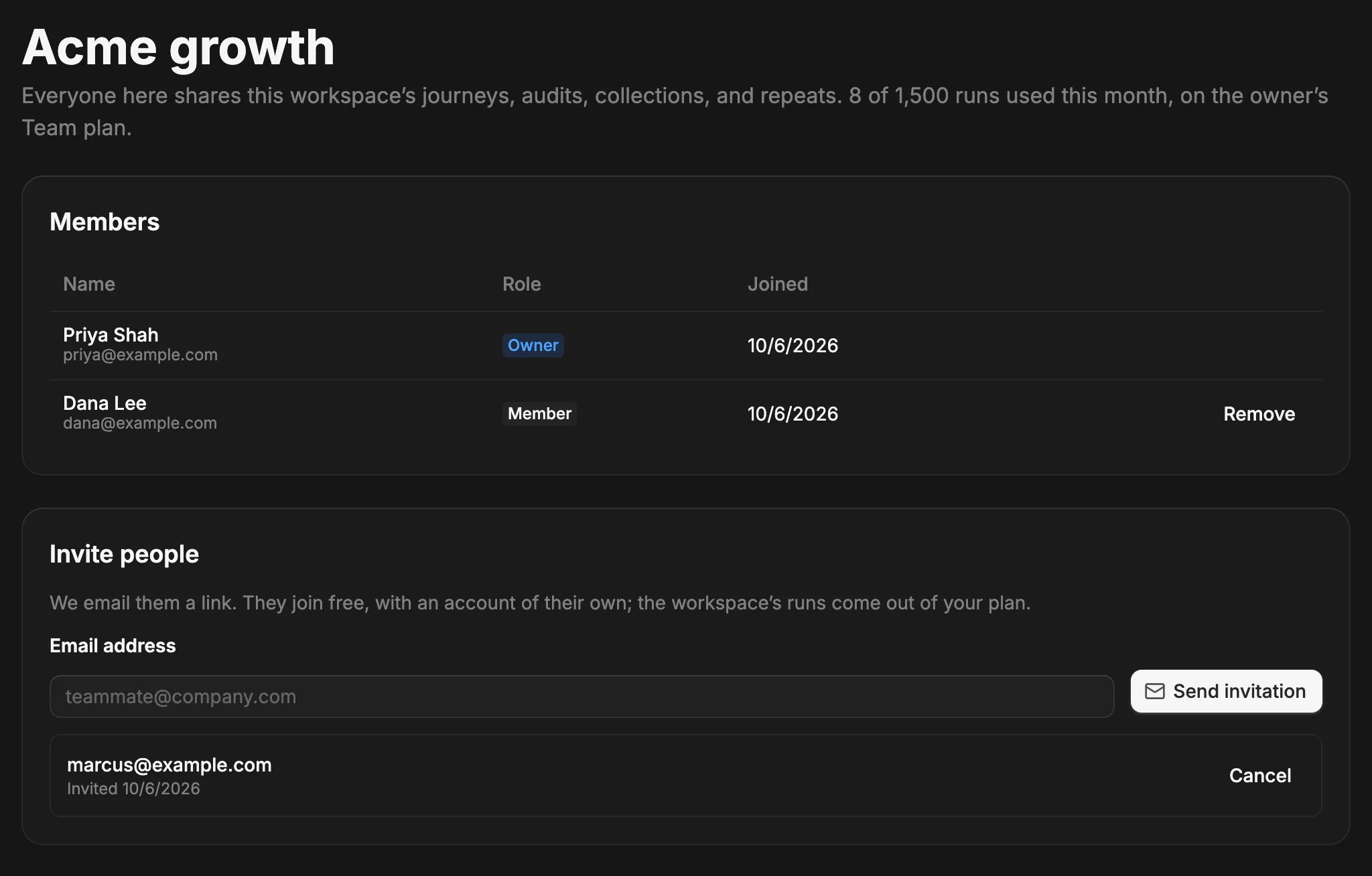
Task: Click the Acme growth workspace title
Action: click(x=178, y=48)
